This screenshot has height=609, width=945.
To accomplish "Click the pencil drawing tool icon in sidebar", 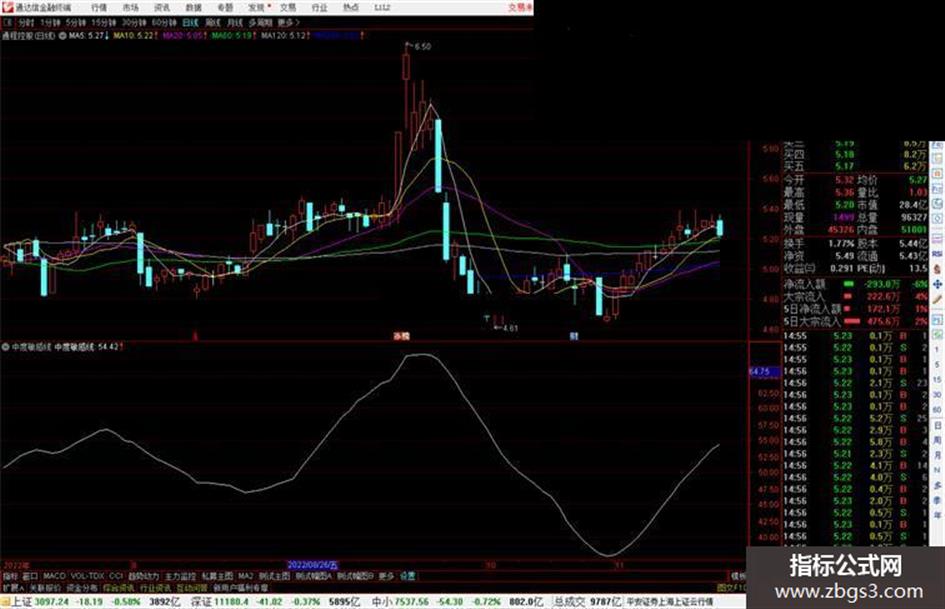I will tap(937, 299).
